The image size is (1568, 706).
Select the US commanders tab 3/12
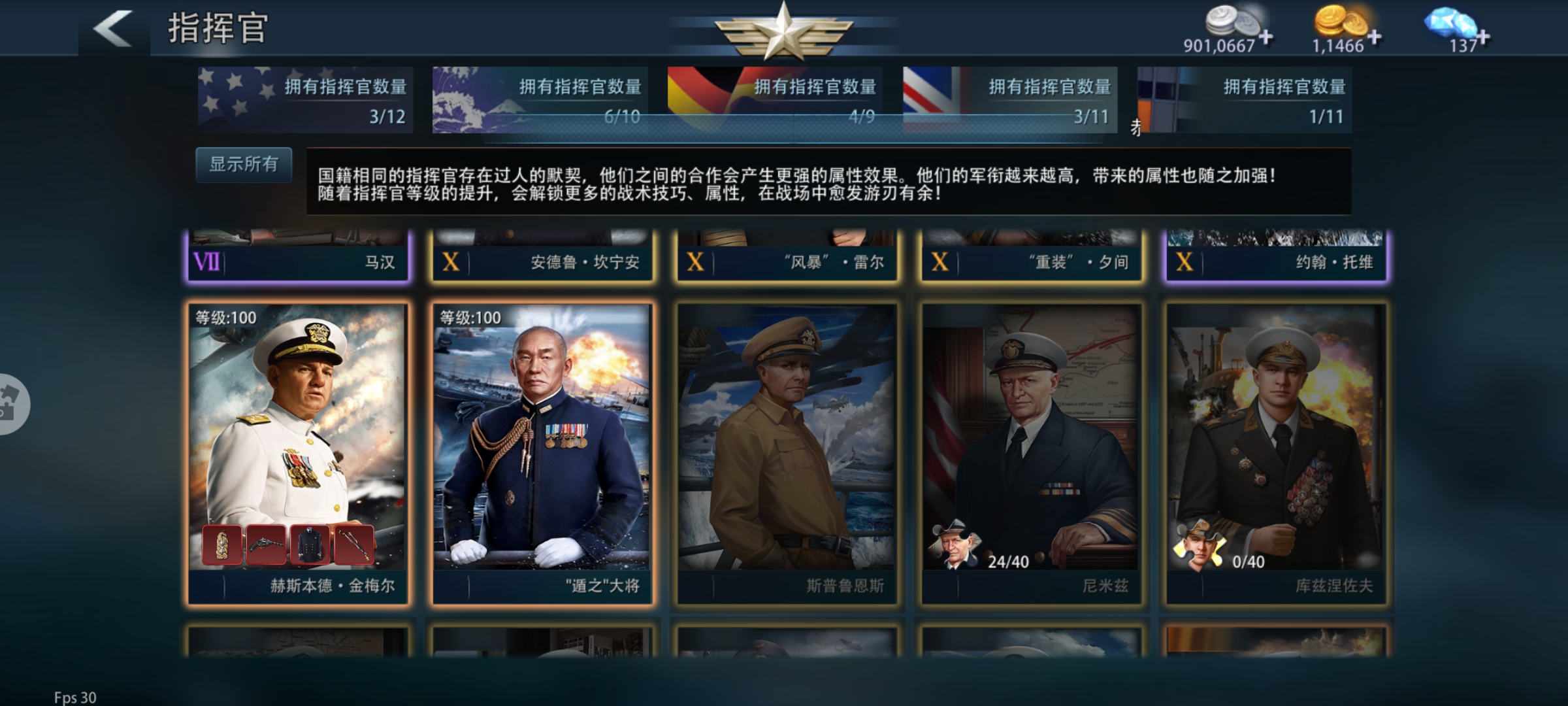point(305,100)
